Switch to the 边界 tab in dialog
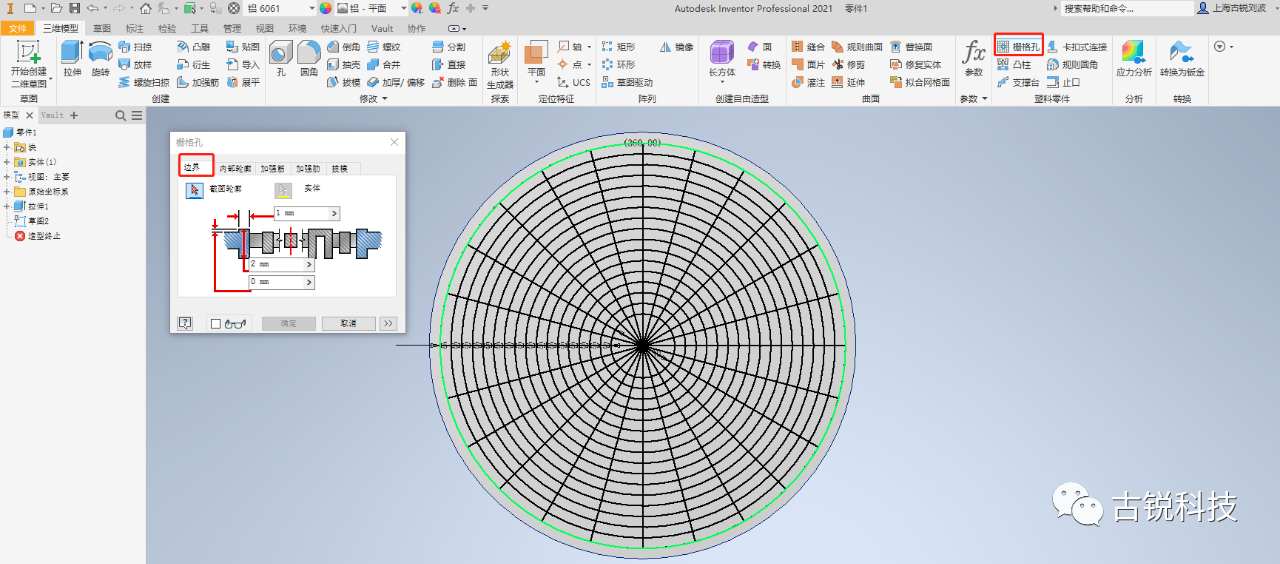This screenshot has height=564, width=1280. coord(192,167)
